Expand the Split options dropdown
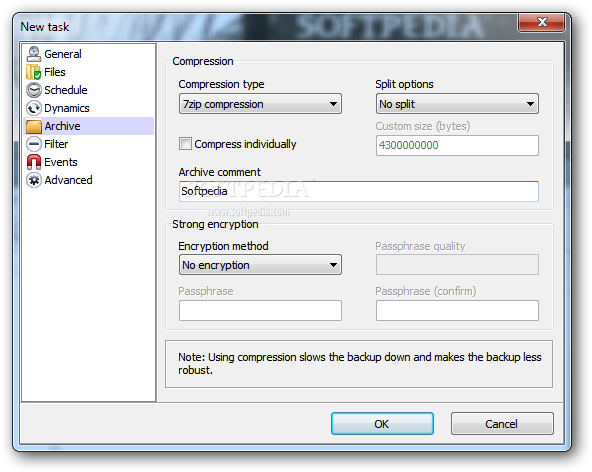 click(x=457, y=104)
